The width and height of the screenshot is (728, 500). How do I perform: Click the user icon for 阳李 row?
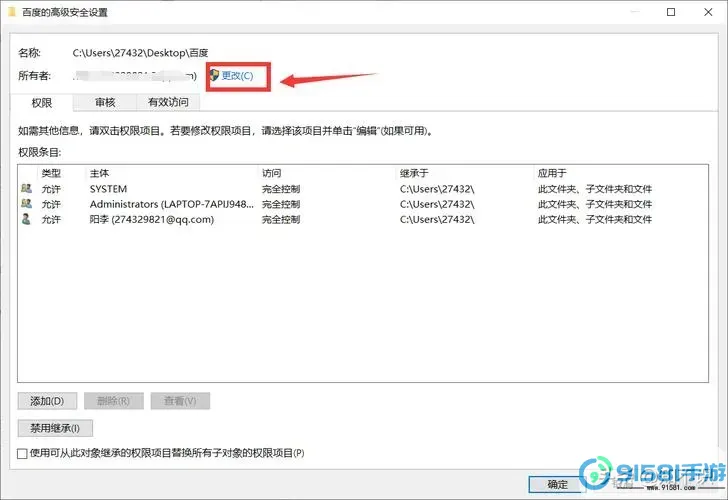(x=26, y=219)
